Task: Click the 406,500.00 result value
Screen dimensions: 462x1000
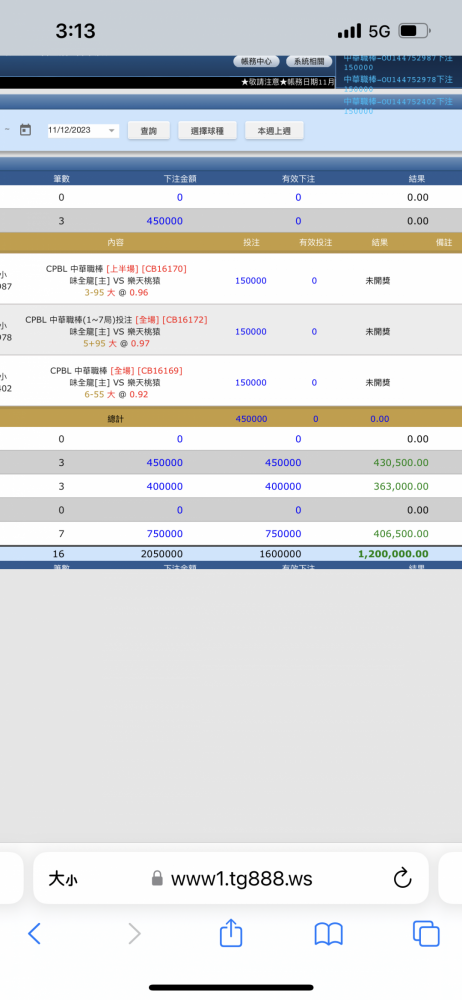Action: (402, 534)
